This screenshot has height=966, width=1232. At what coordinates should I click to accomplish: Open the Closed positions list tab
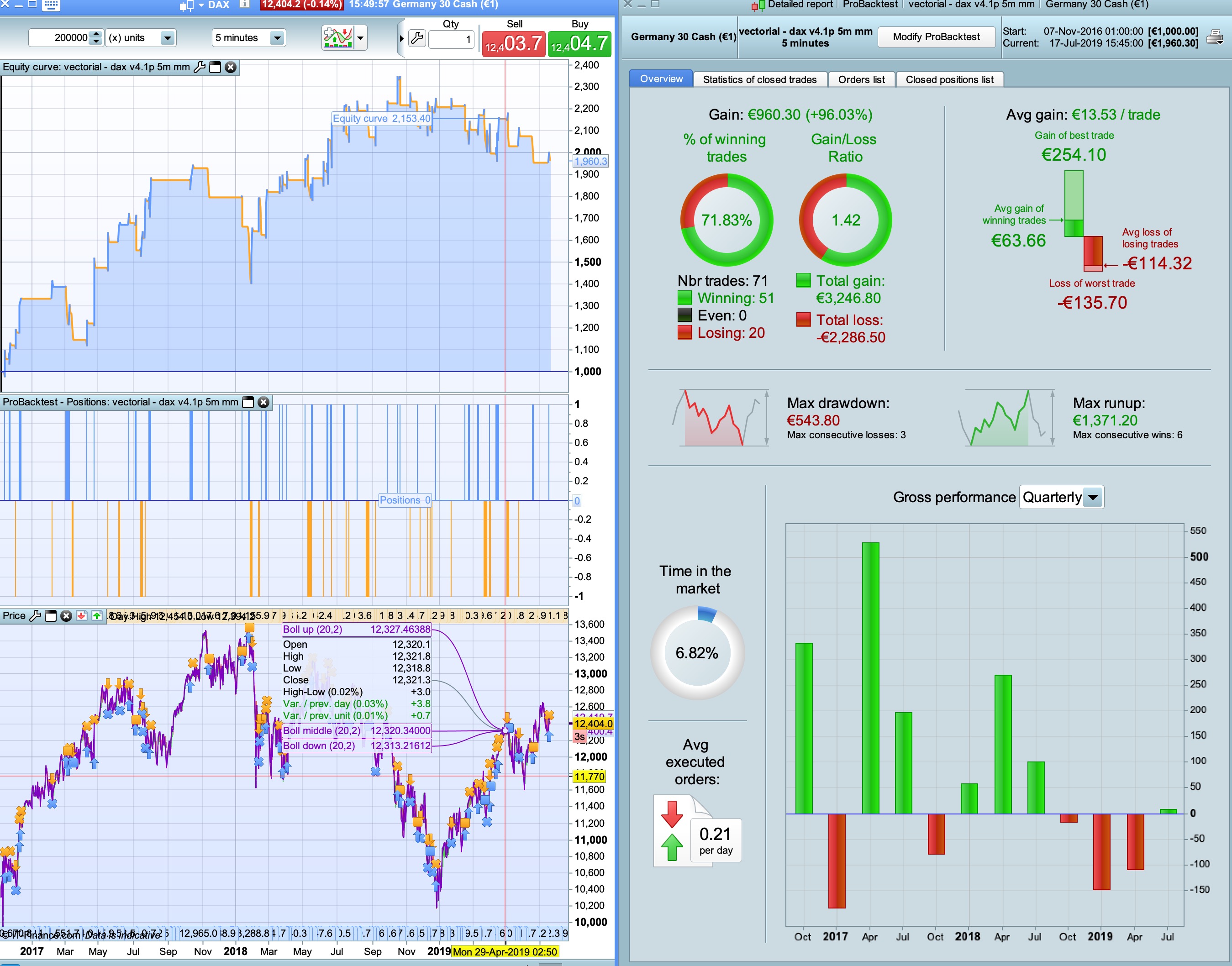[x=949, y=80]
